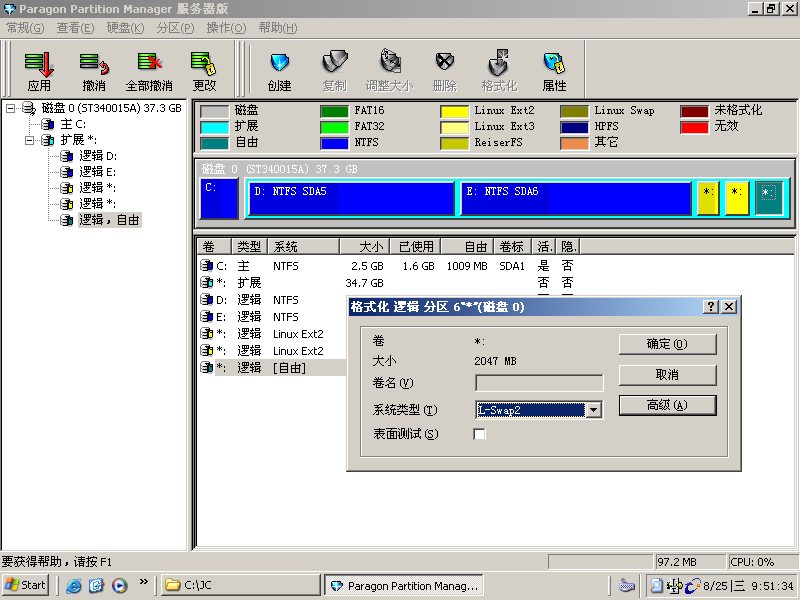This screenshot has height=600, width=800.
Task: Open the 常规(G) menu
Action: coord(25,28)
